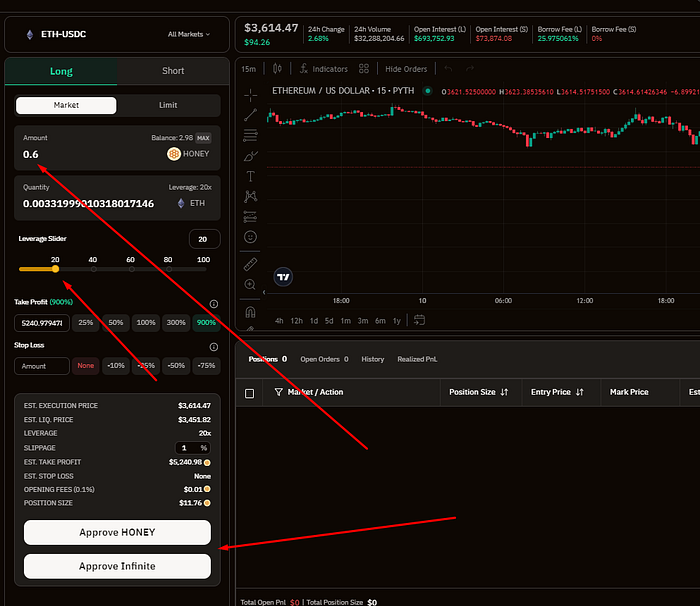Click the redo arrow in chart toolbar
Screen dimensions: 700x606
click(470, 69)
